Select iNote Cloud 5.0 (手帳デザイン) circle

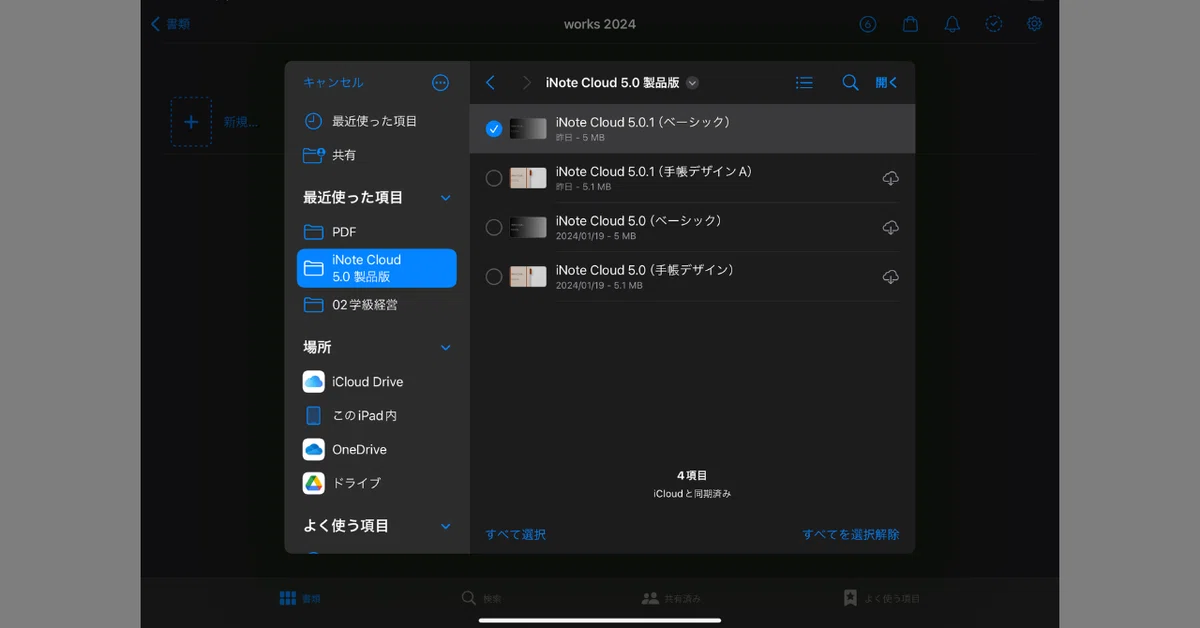(x=494, y=277)
